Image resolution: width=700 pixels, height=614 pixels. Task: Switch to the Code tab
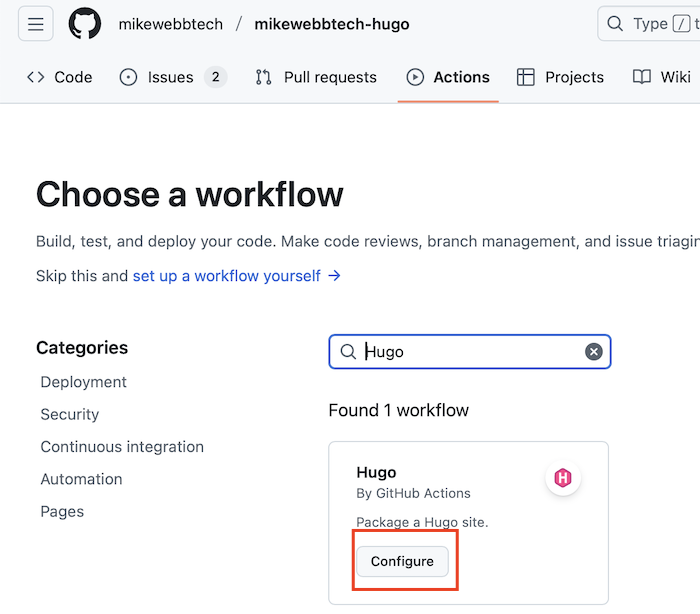[60, 77]
